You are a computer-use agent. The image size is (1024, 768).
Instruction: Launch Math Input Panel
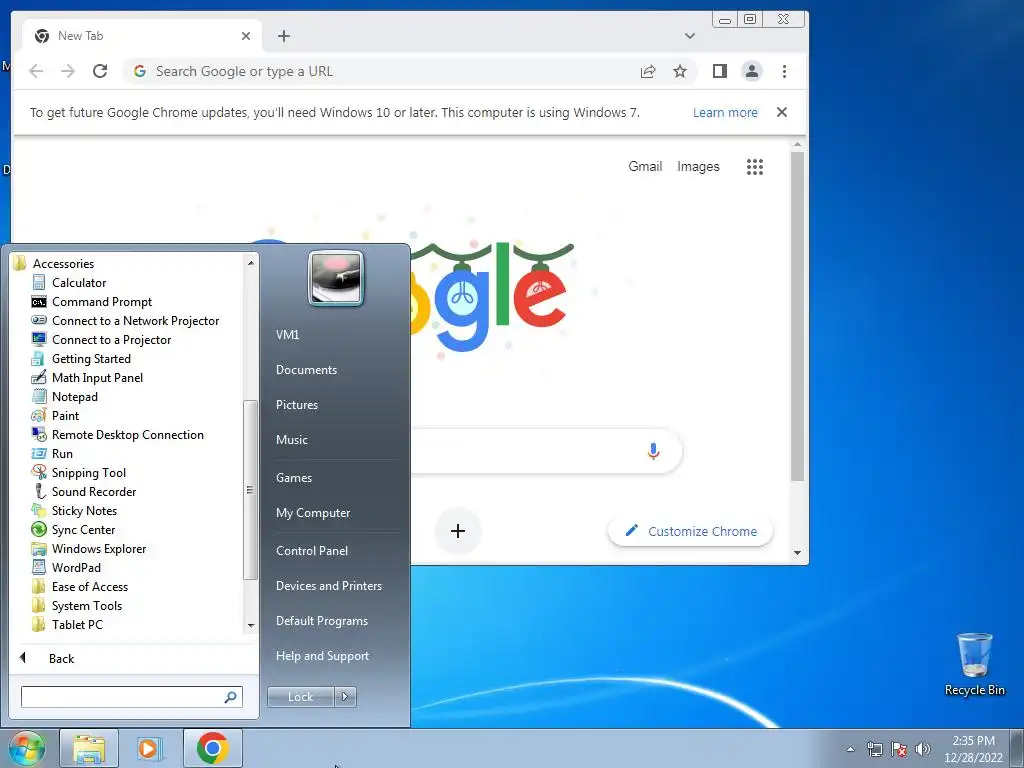click(97, 377)
